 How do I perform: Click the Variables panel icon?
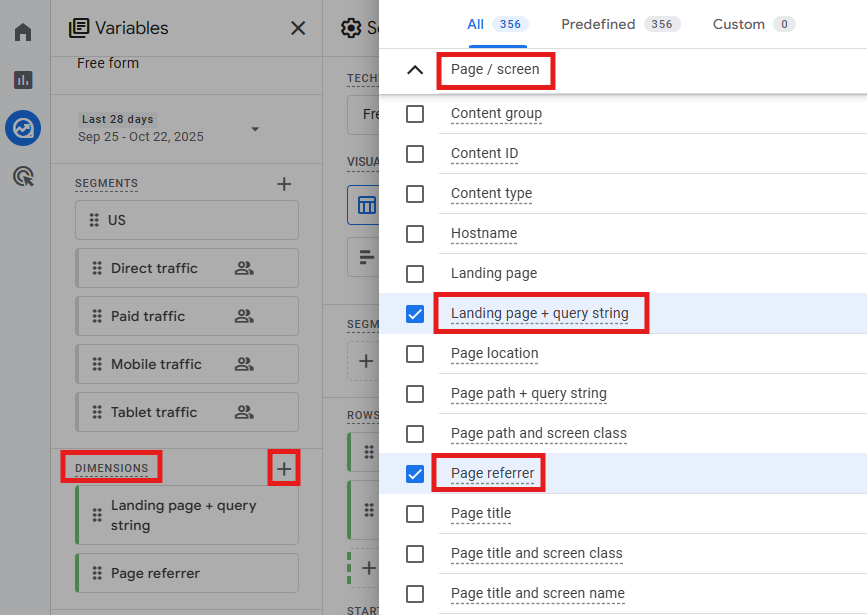79,28
